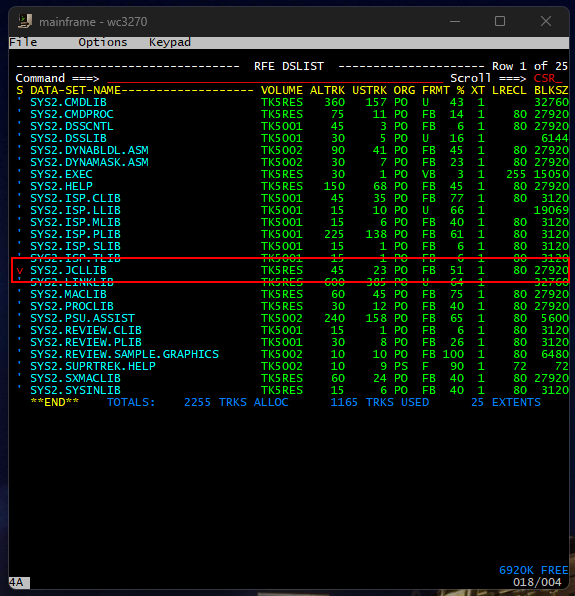Open the Keypad menu
Image resolution: width=575 pixels, height=596 pixels.
pos(169,42)
